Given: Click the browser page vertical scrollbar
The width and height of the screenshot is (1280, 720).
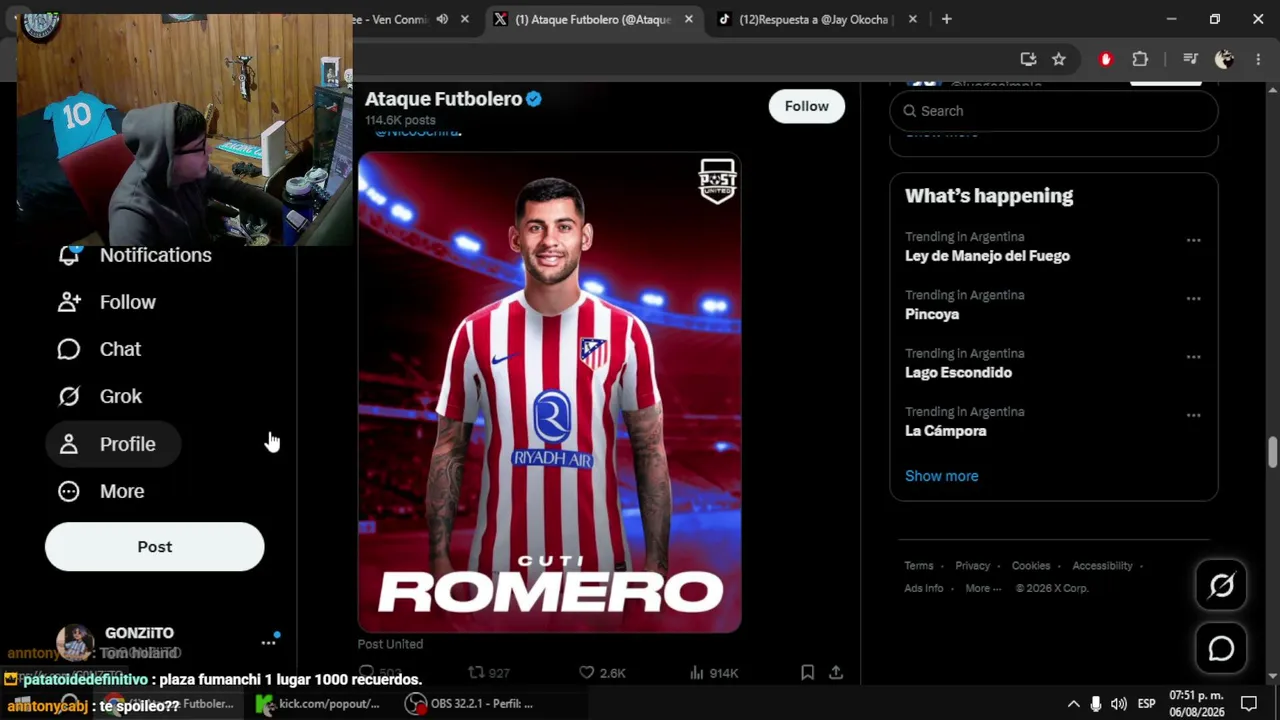Looking at the screenshot, I should [x=1273, y=452].
